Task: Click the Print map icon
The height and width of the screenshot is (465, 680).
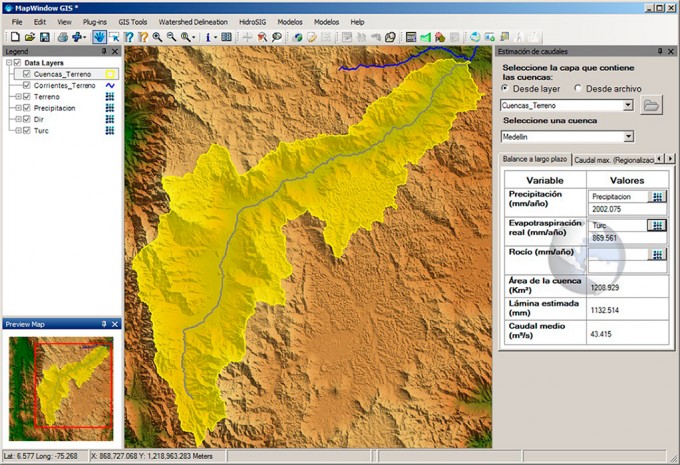Action: tap(62, 37)
